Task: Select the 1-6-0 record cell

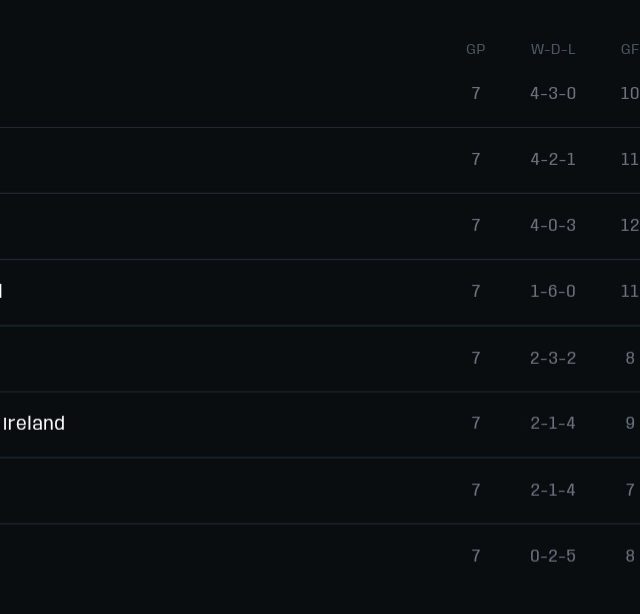Action: tap(553, 291)
